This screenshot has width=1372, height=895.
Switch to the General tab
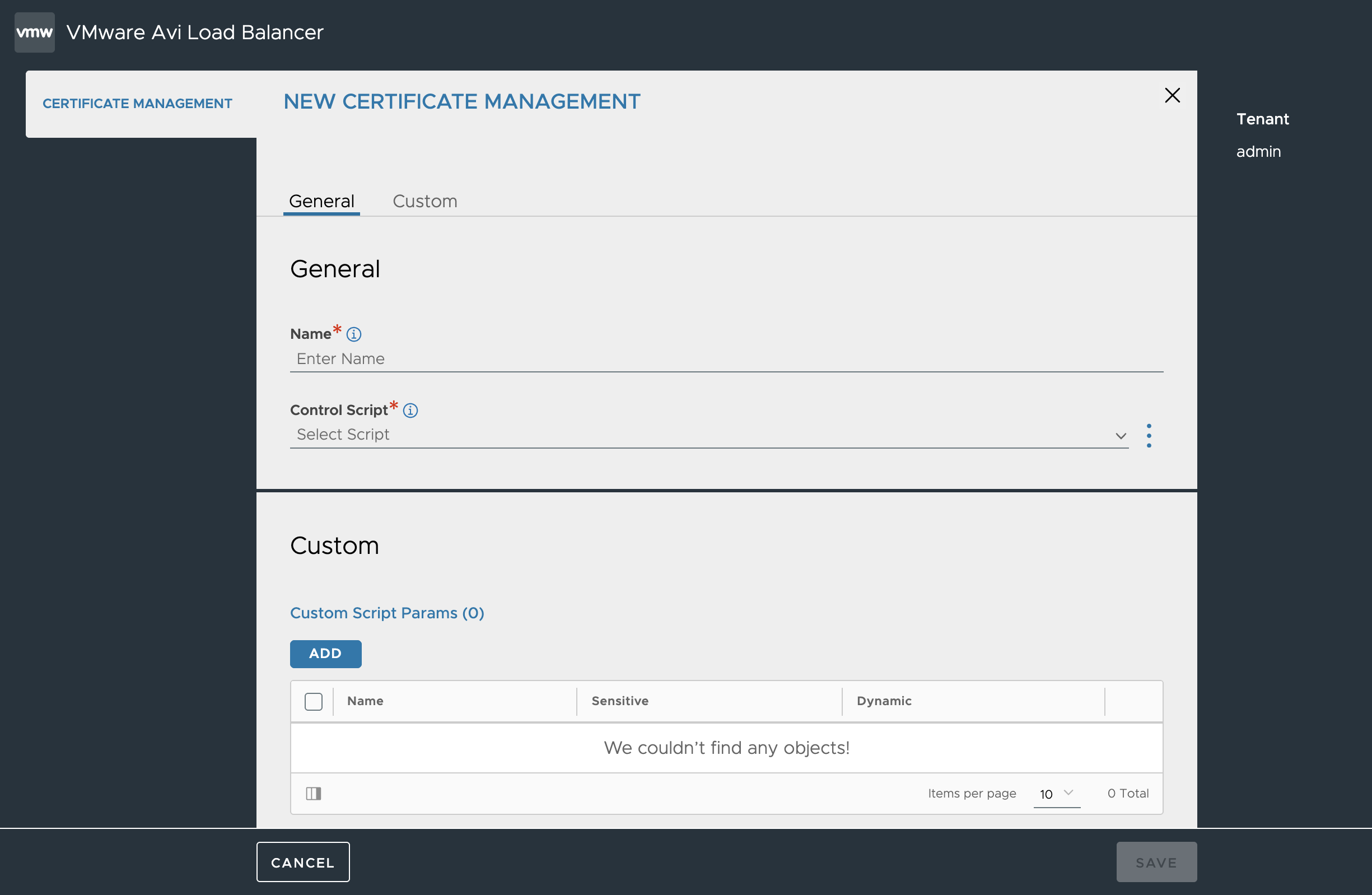click(321, 201)
